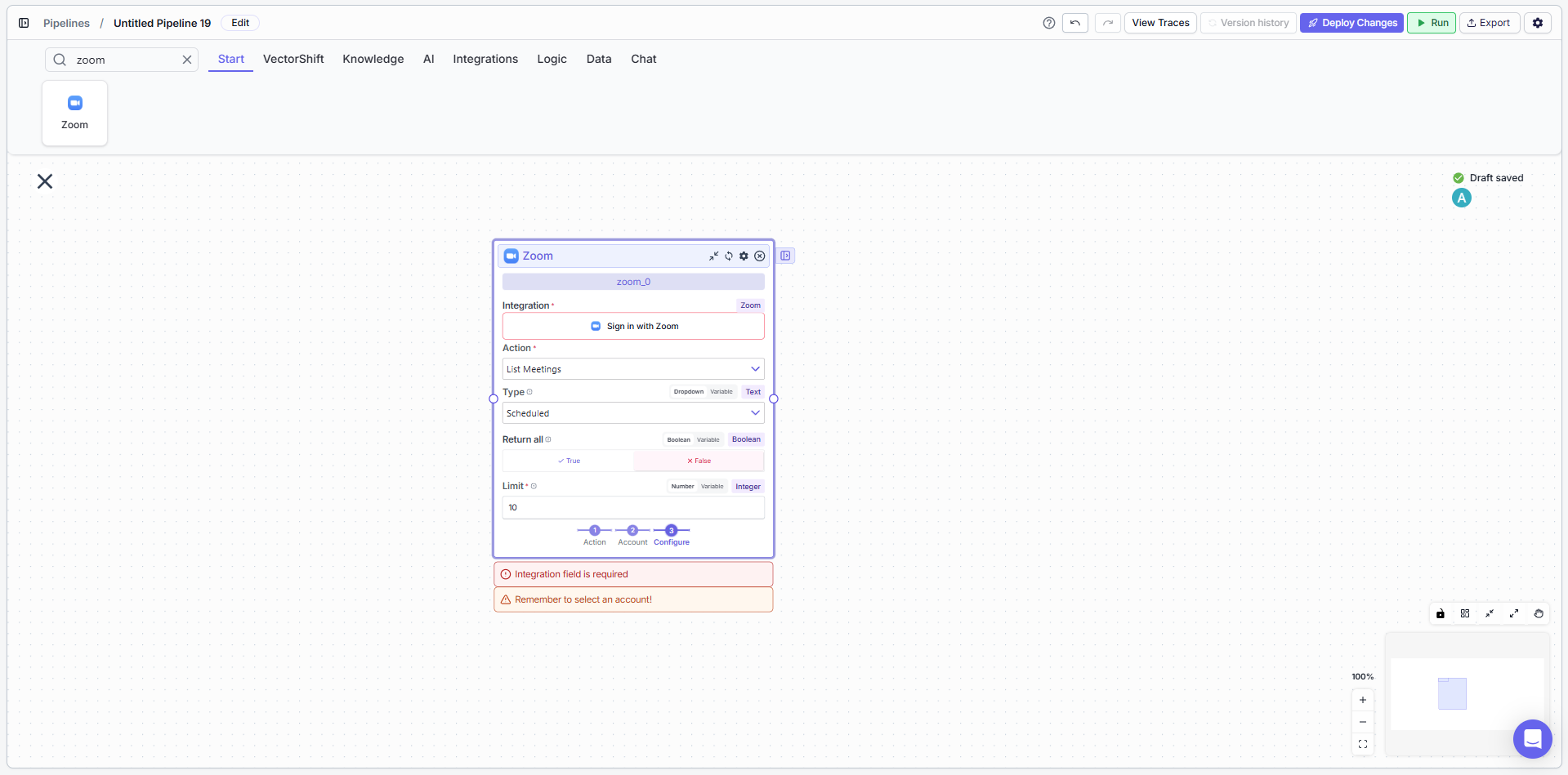Collapse the Zoom node with arrows icon
The height and width of the screenshot is (775, 1568).
[713, 256]
